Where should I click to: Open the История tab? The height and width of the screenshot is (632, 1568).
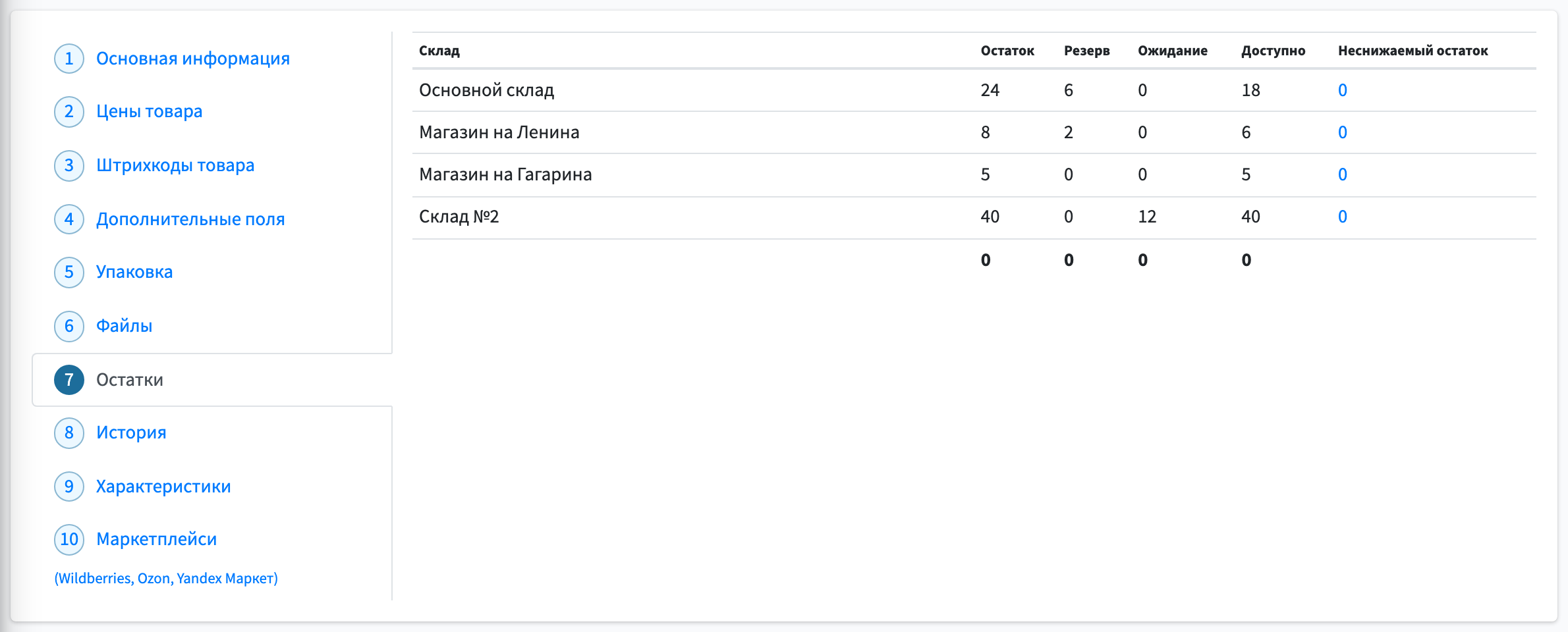point(131,433)
